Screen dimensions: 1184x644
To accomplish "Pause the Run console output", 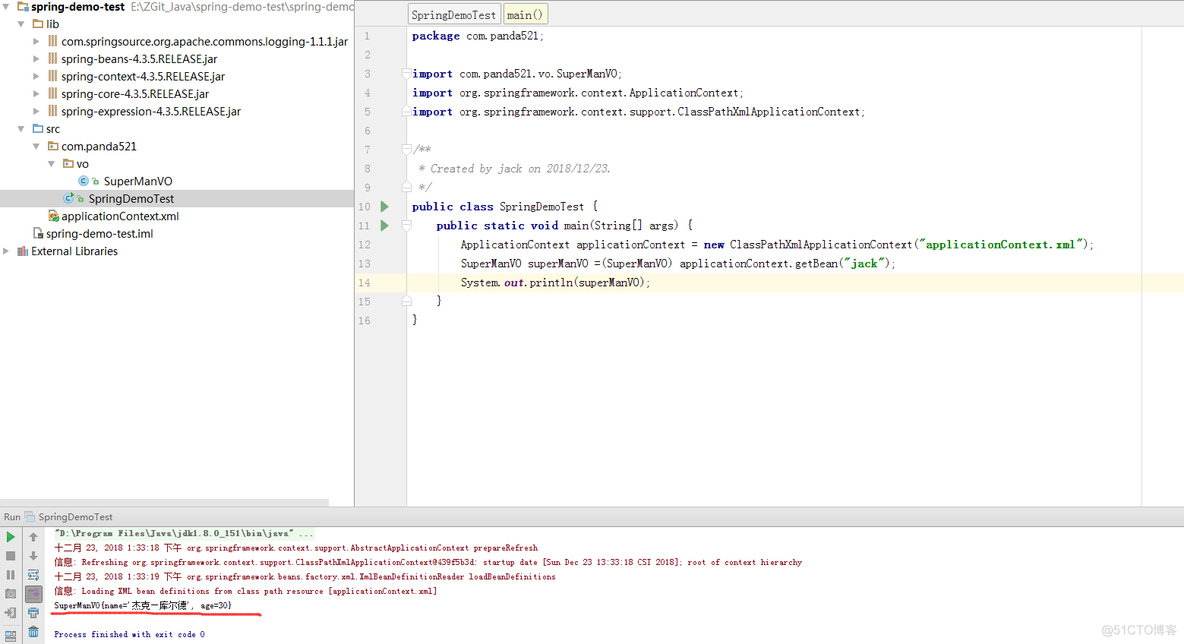I will pos(11,575).
